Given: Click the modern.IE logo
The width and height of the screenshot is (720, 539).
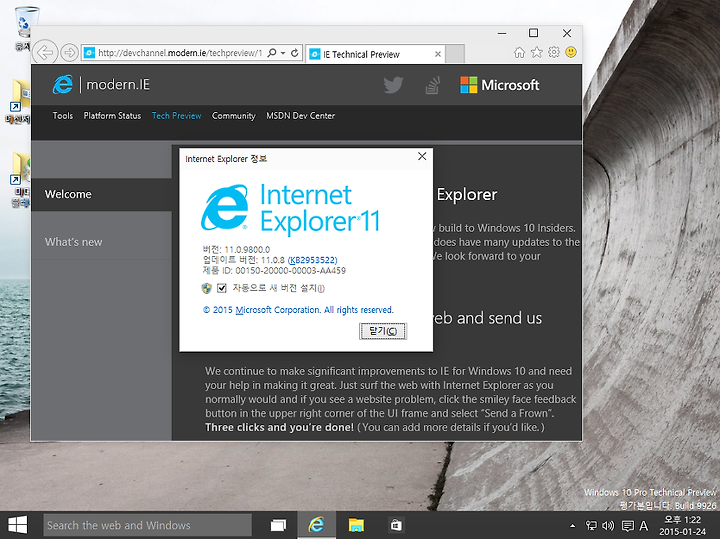Looking at the screenshot, I should point(101,84).
